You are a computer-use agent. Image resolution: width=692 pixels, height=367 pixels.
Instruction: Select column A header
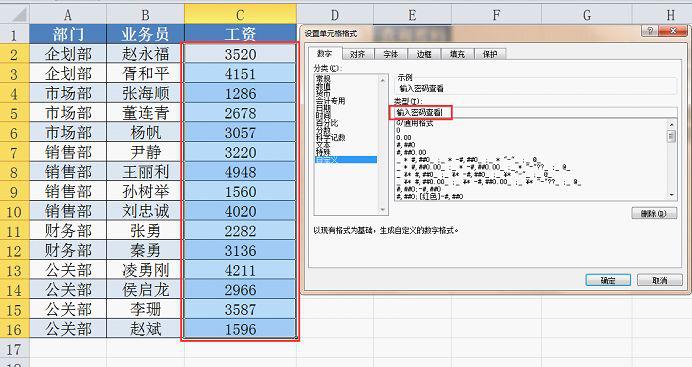pos(68,15)
